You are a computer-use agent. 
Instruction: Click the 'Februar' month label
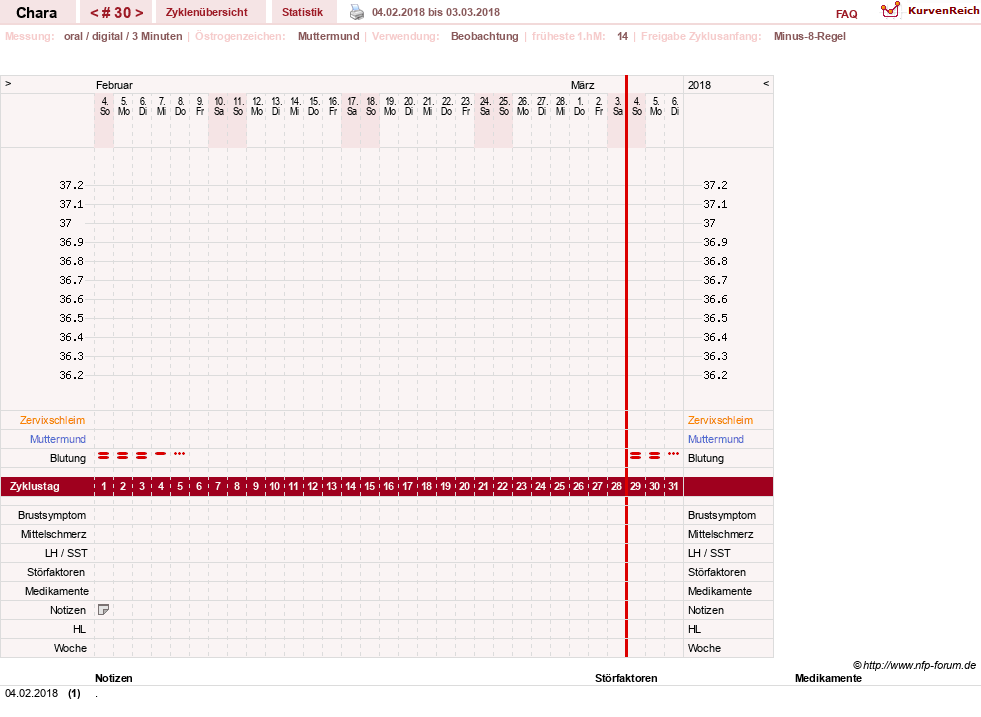point(114,85)
